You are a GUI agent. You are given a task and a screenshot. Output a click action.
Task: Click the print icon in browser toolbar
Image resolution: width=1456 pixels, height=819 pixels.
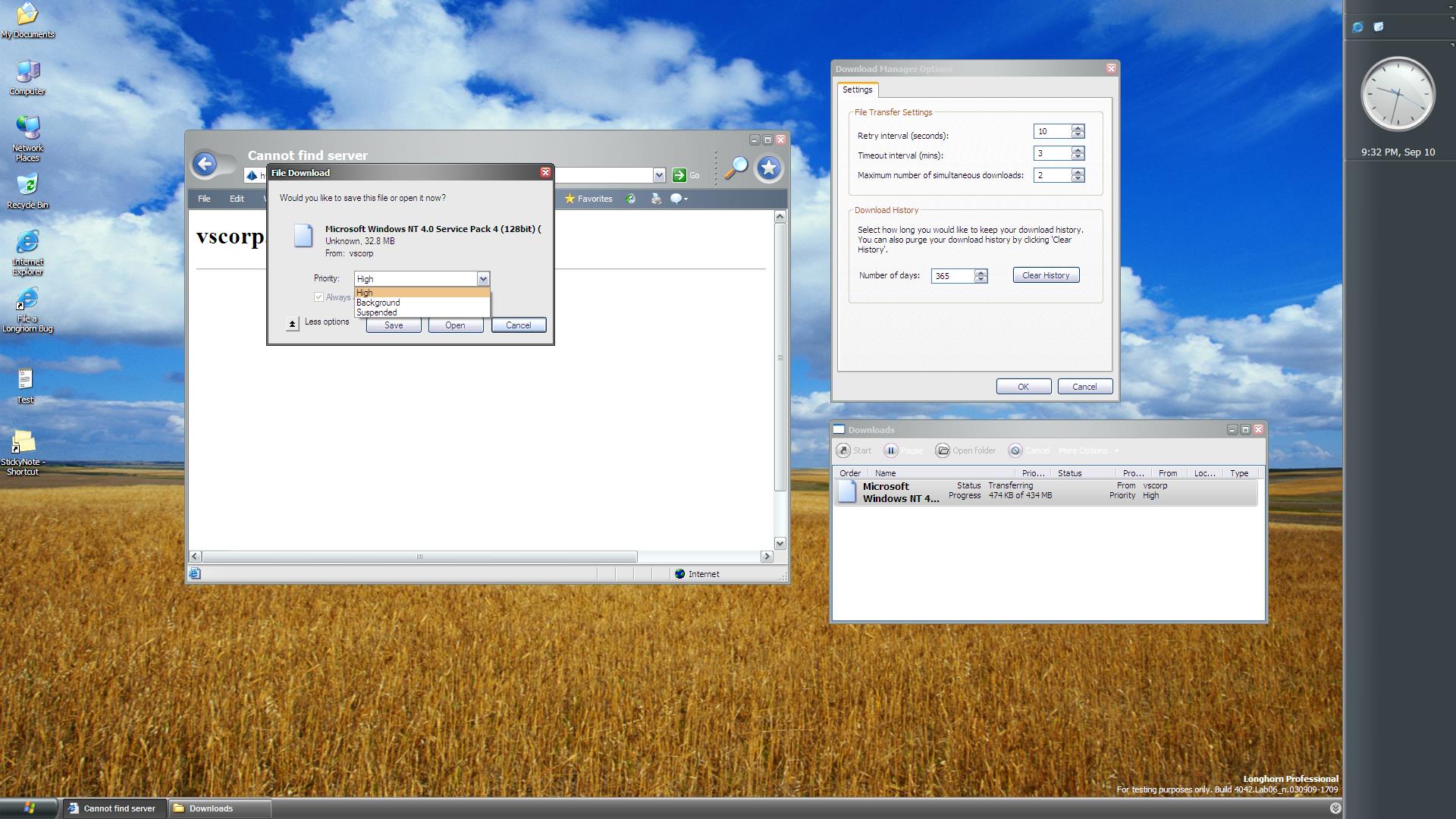click(656, 199)
